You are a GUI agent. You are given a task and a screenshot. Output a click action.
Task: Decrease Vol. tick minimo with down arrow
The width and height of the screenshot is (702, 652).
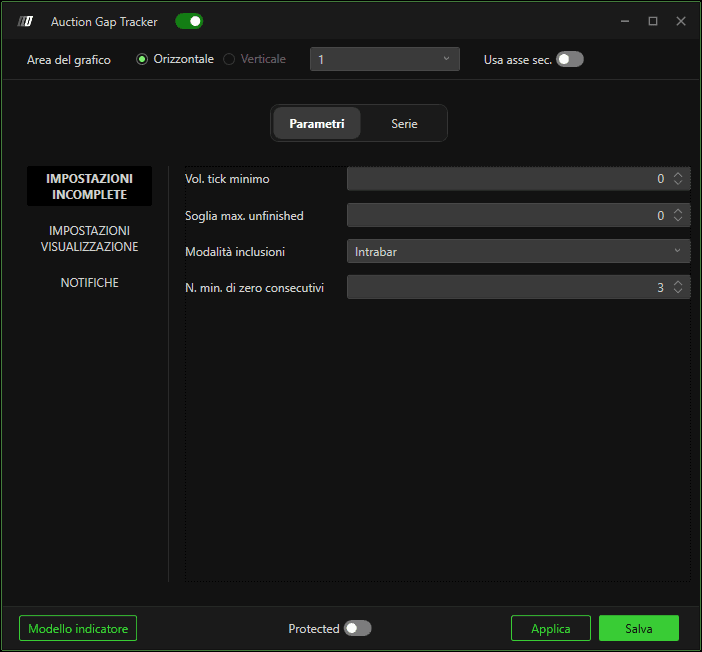pyautogui.click(x=678, y=182)
